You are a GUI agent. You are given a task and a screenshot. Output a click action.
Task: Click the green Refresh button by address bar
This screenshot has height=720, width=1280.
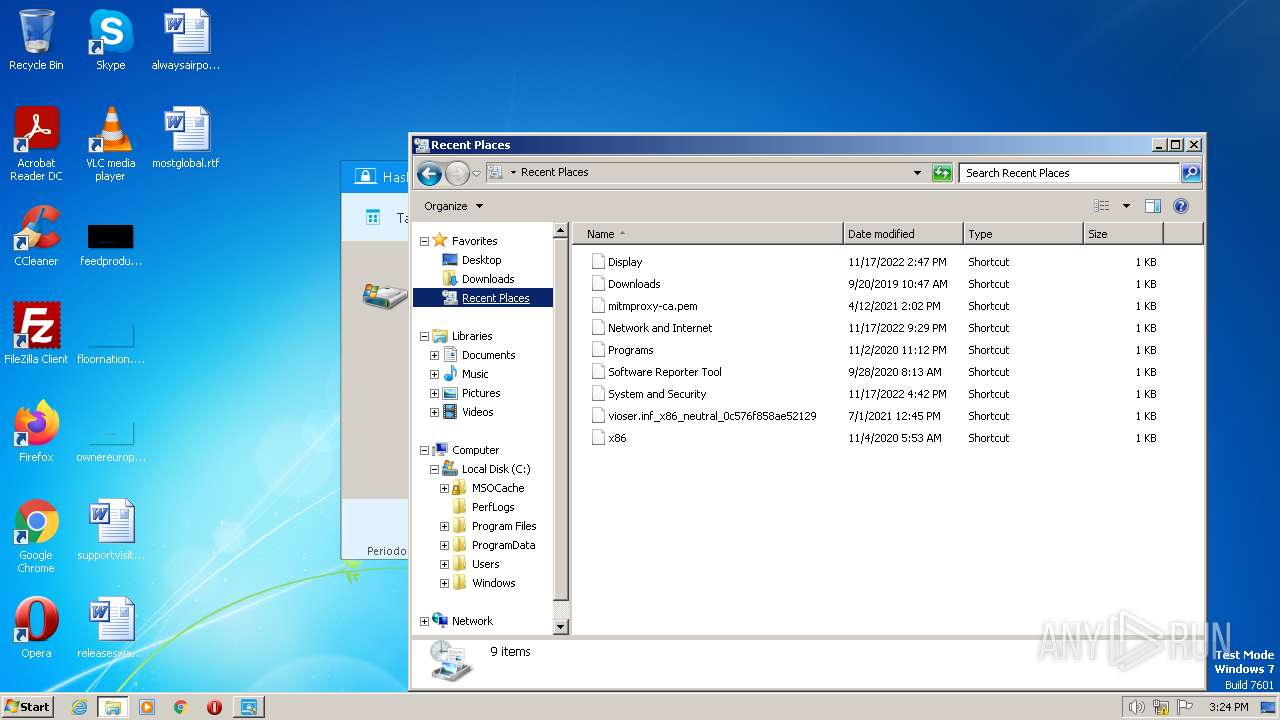(x=942, y=173)
